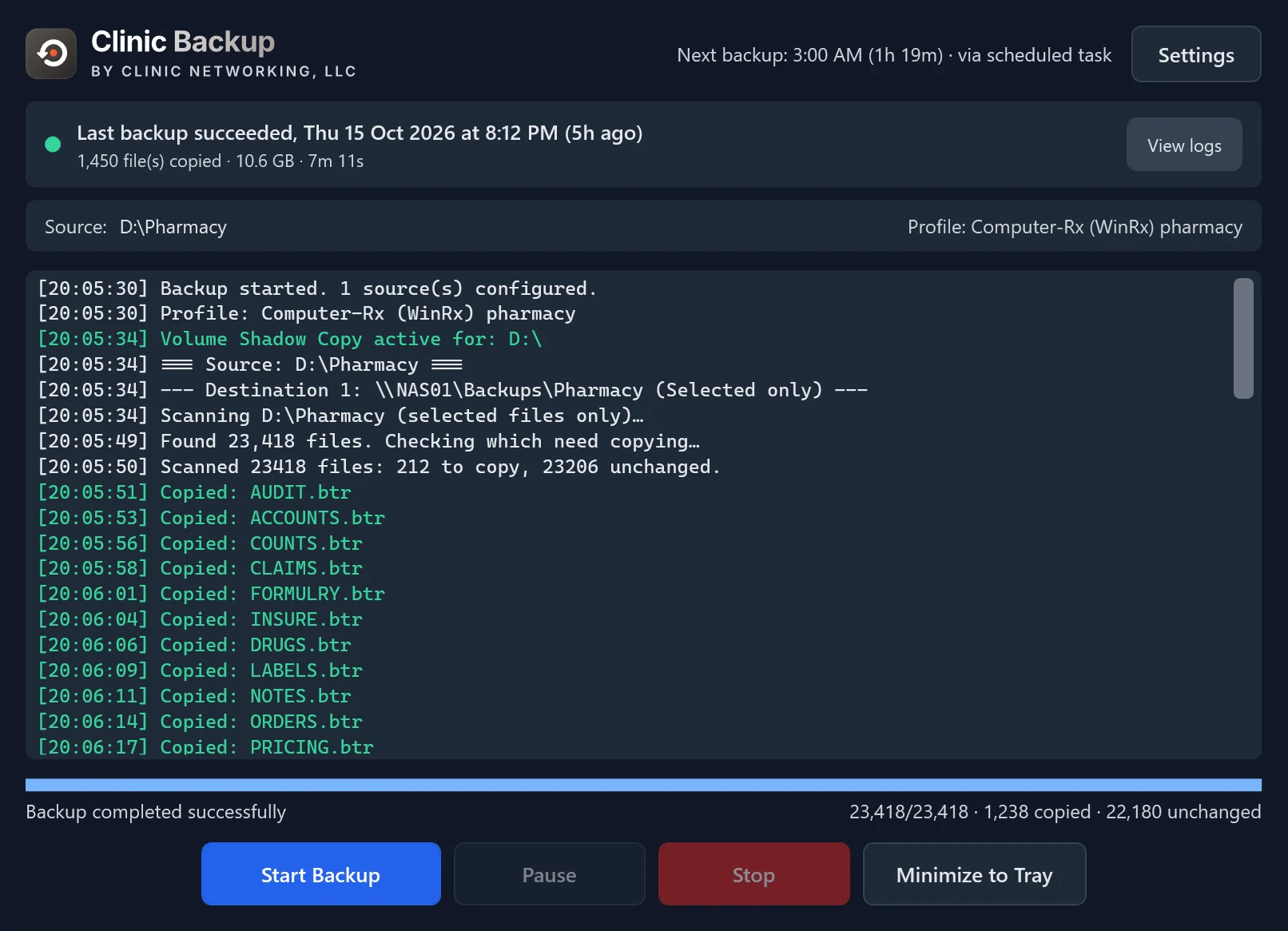
Task: Select log line 'Backup started. 1 source(s) configured.'
Action: (x=317, y=288)
